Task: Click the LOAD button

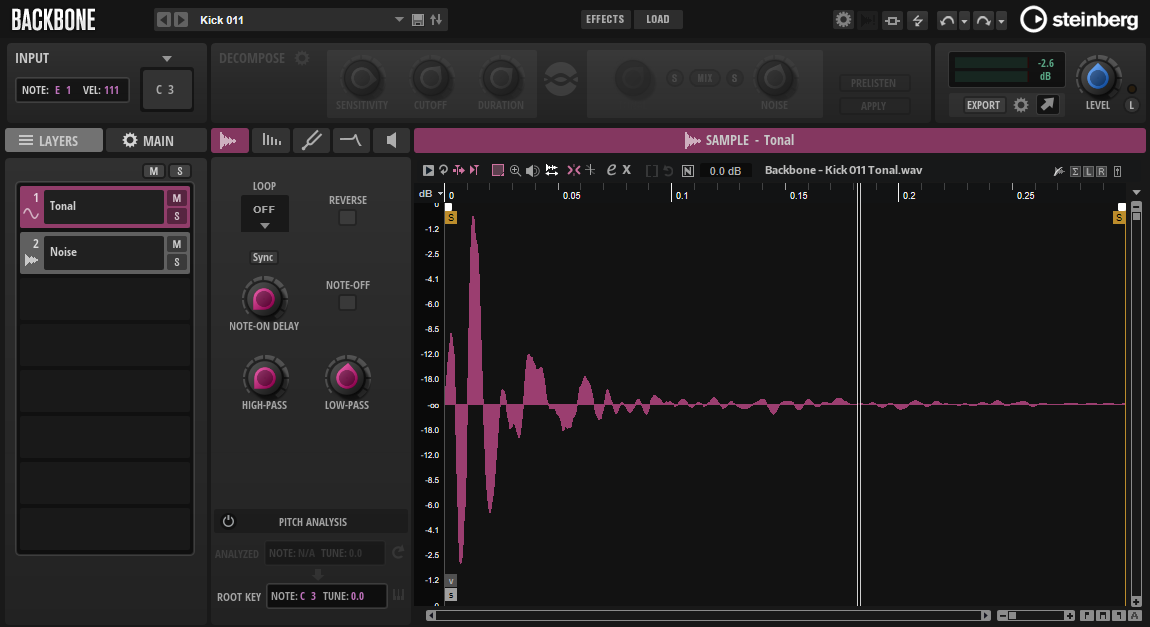Action: pyautogui.click(x=658, y=19)
